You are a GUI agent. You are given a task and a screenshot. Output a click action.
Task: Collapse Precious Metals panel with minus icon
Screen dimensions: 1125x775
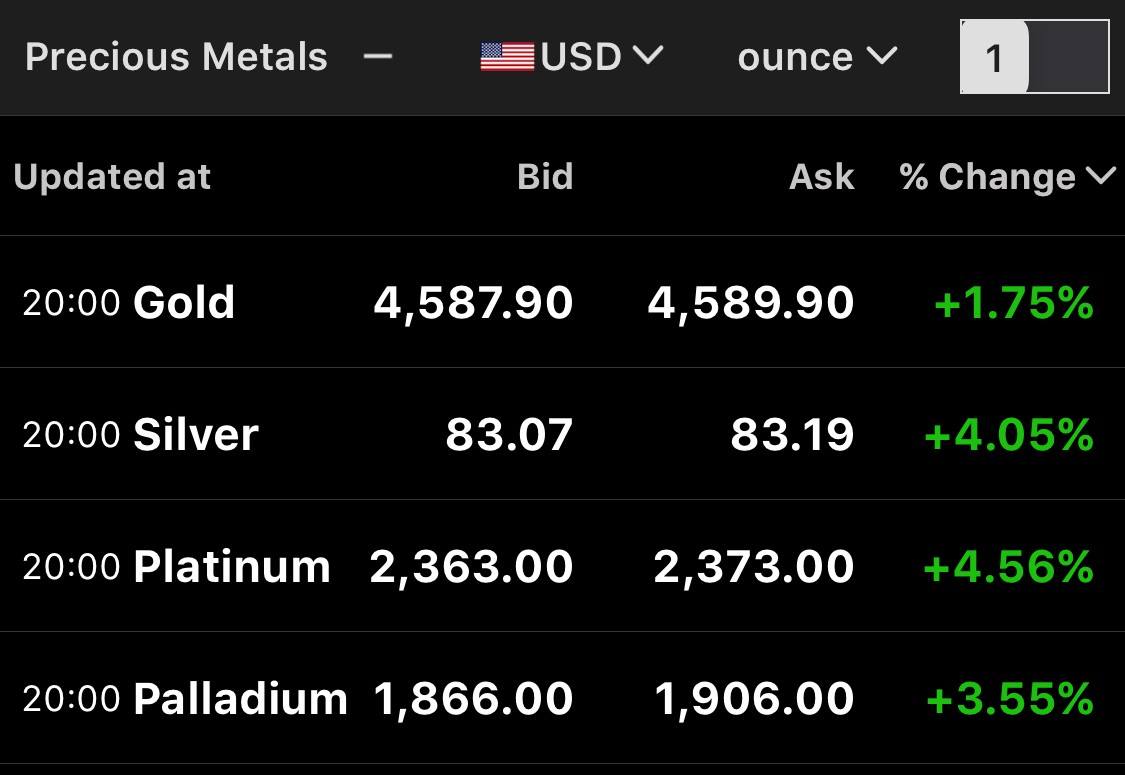[x=378, y=57]
